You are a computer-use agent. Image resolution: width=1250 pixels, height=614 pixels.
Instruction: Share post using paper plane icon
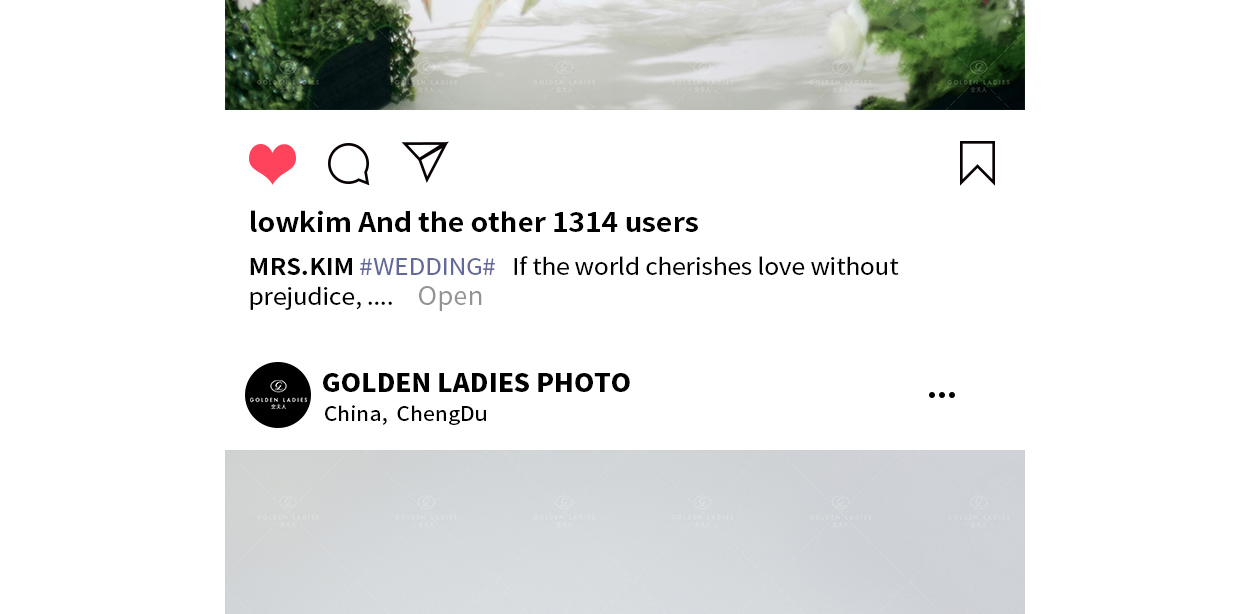425,162
